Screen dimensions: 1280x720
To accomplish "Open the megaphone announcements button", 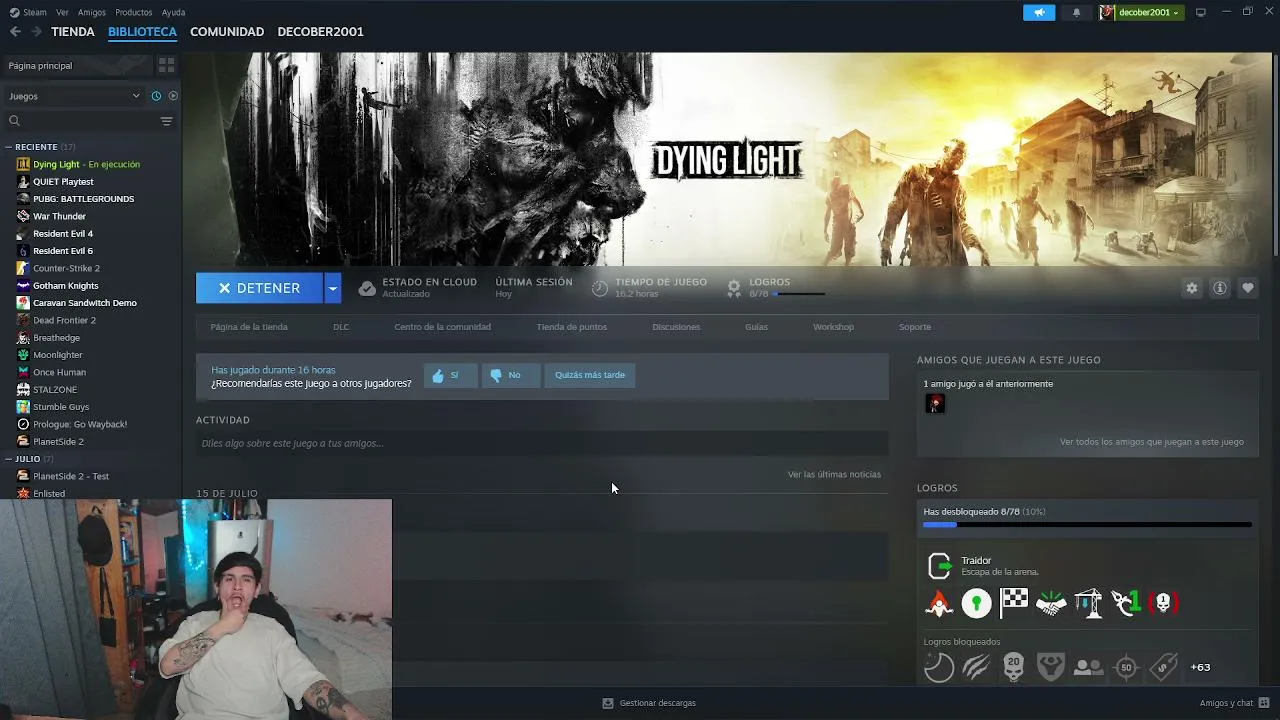I will coord(1039,12).
